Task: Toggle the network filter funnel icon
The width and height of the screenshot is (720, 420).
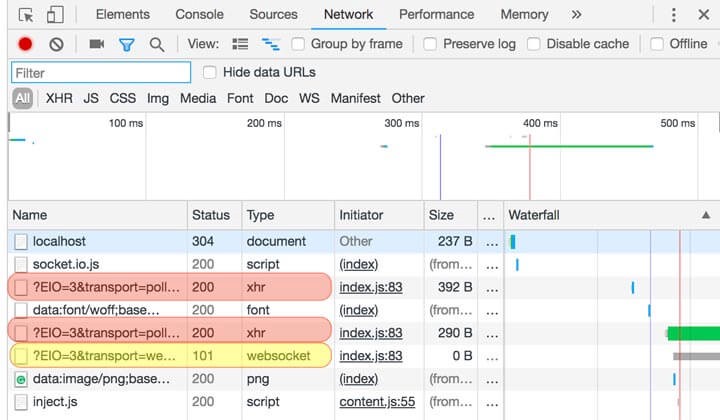Action: [127, 44]
